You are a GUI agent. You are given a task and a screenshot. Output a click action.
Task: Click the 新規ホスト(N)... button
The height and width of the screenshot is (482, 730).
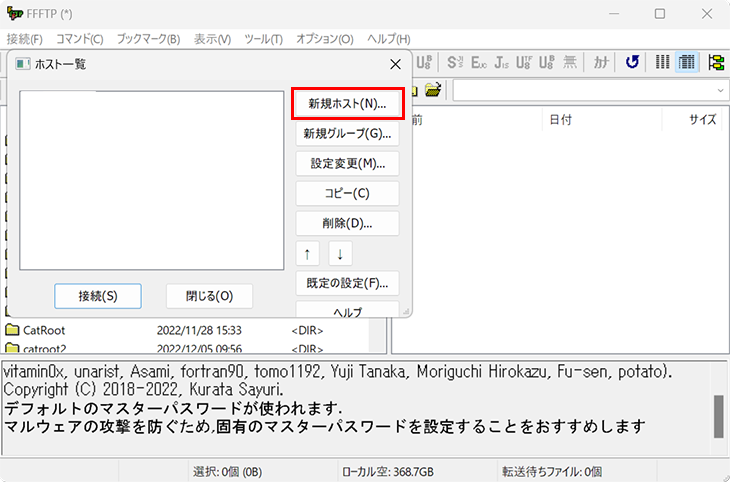(x=347, y=103)
